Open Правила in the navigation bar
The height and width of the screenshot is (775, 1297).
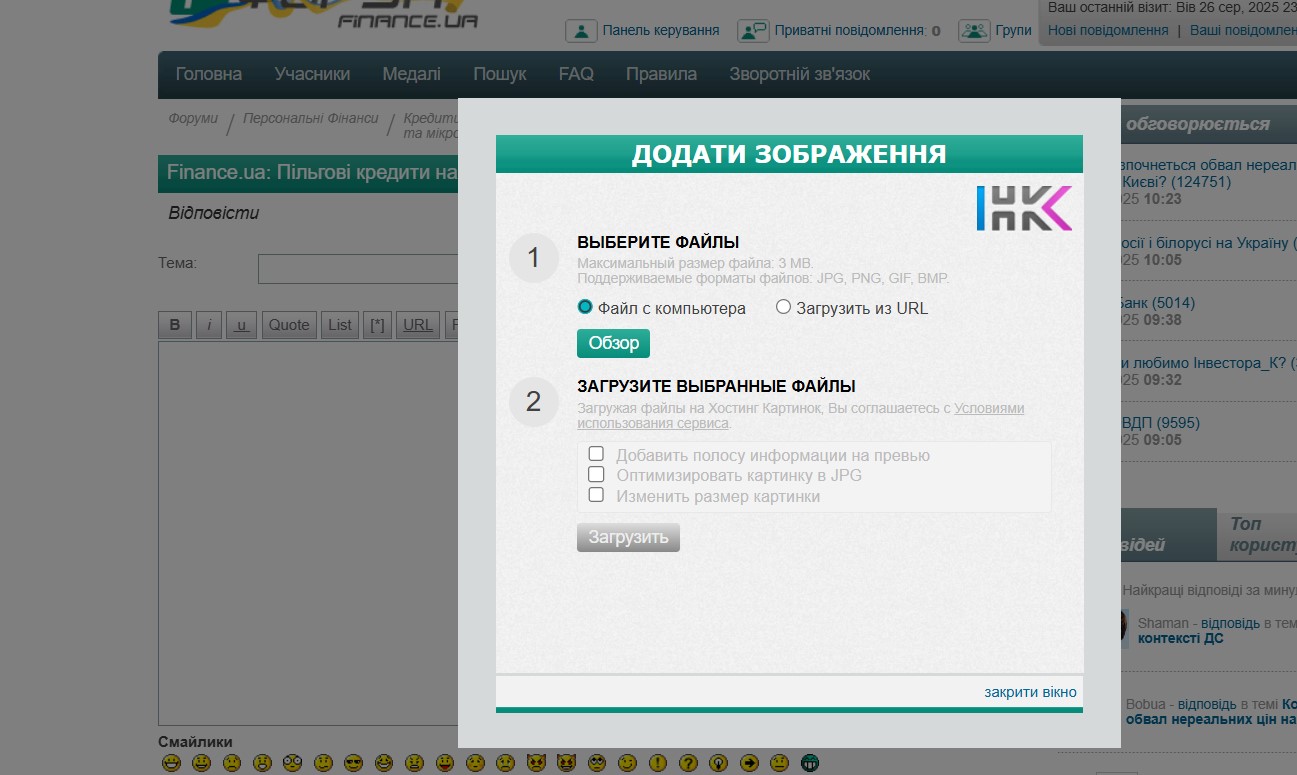pyautogui.click(x=661, y=74)
